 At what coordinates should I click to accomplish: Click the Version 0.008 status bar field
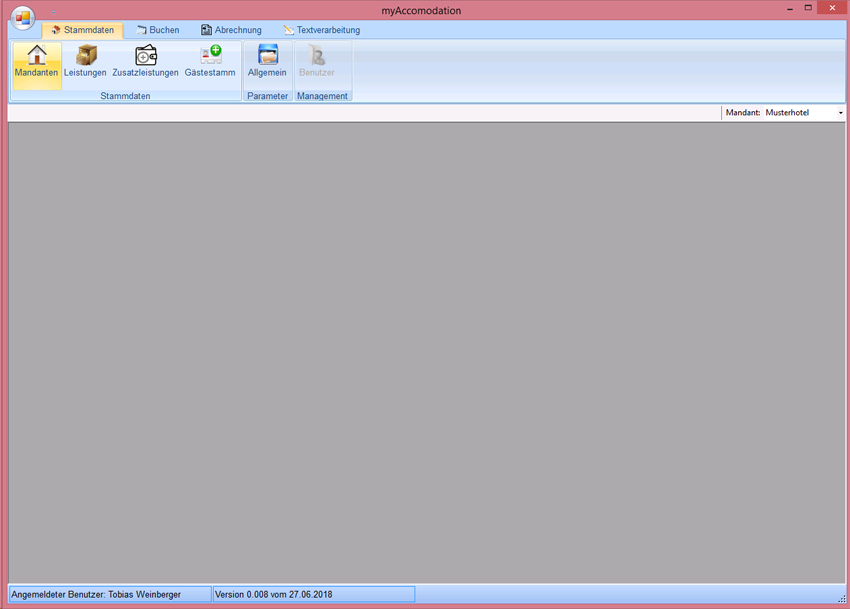pos(313,594)
